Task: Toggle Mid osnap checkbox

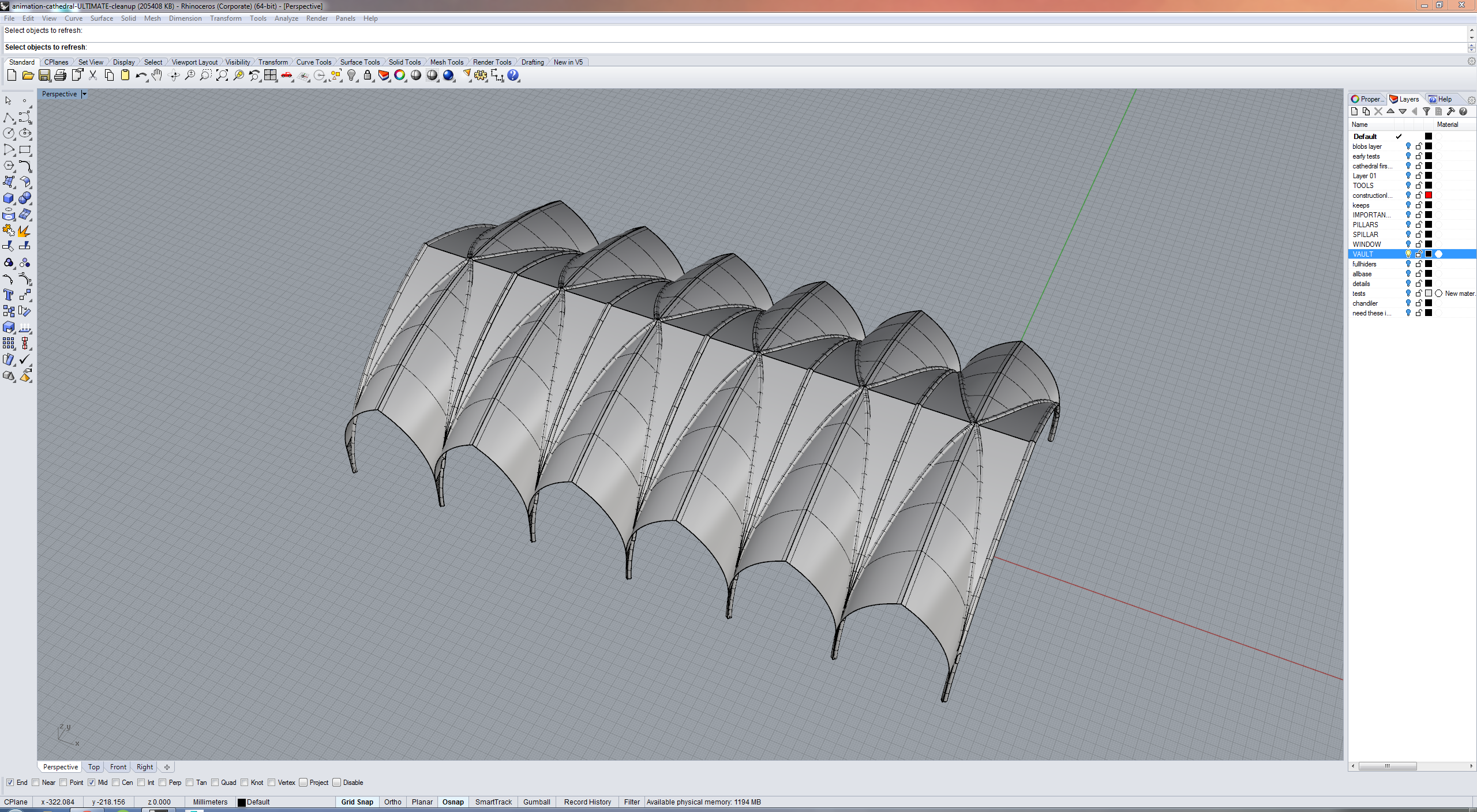Action: click(x=91, y=783)
